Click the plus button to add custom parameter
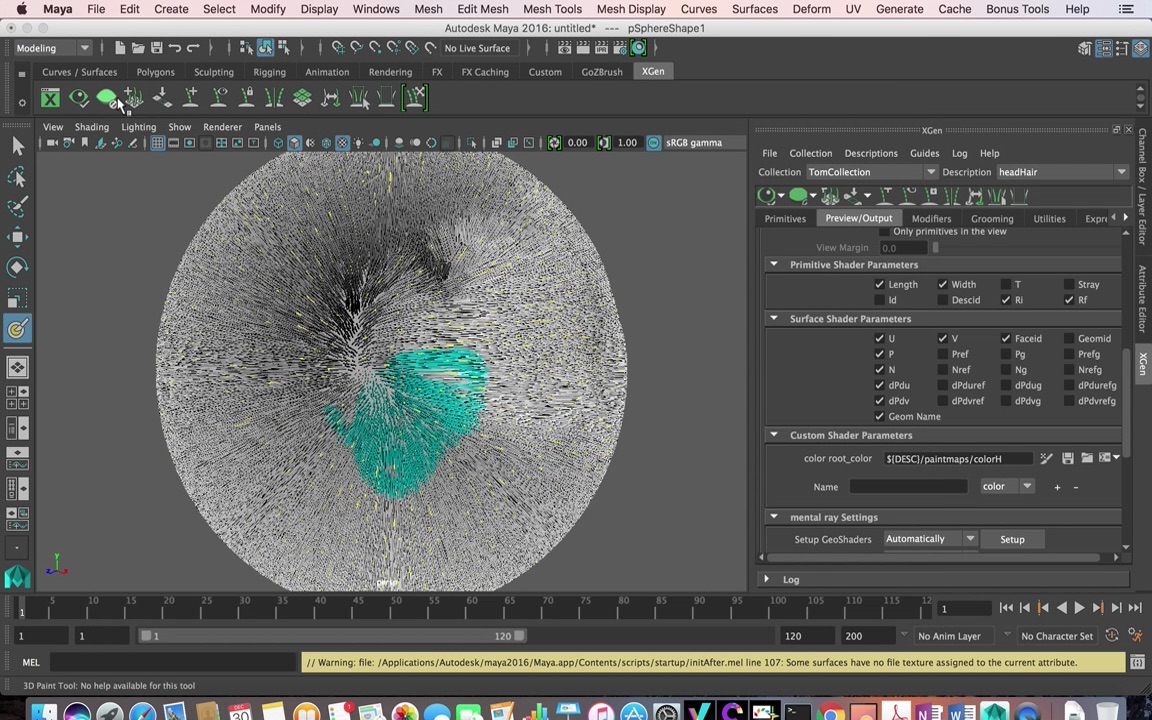1152x720 pixels. tap(1057, 487)
